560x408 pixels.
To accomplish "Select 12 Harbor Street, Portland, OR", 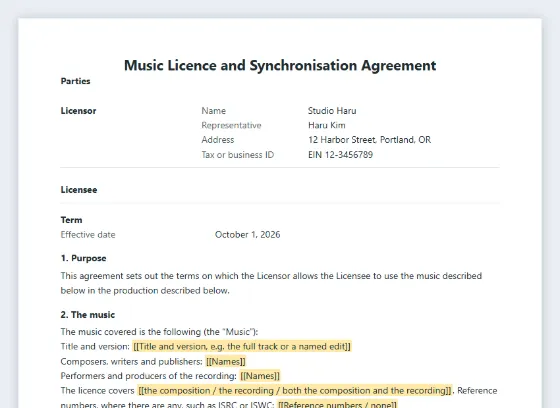I will click(x=370, y=140).
